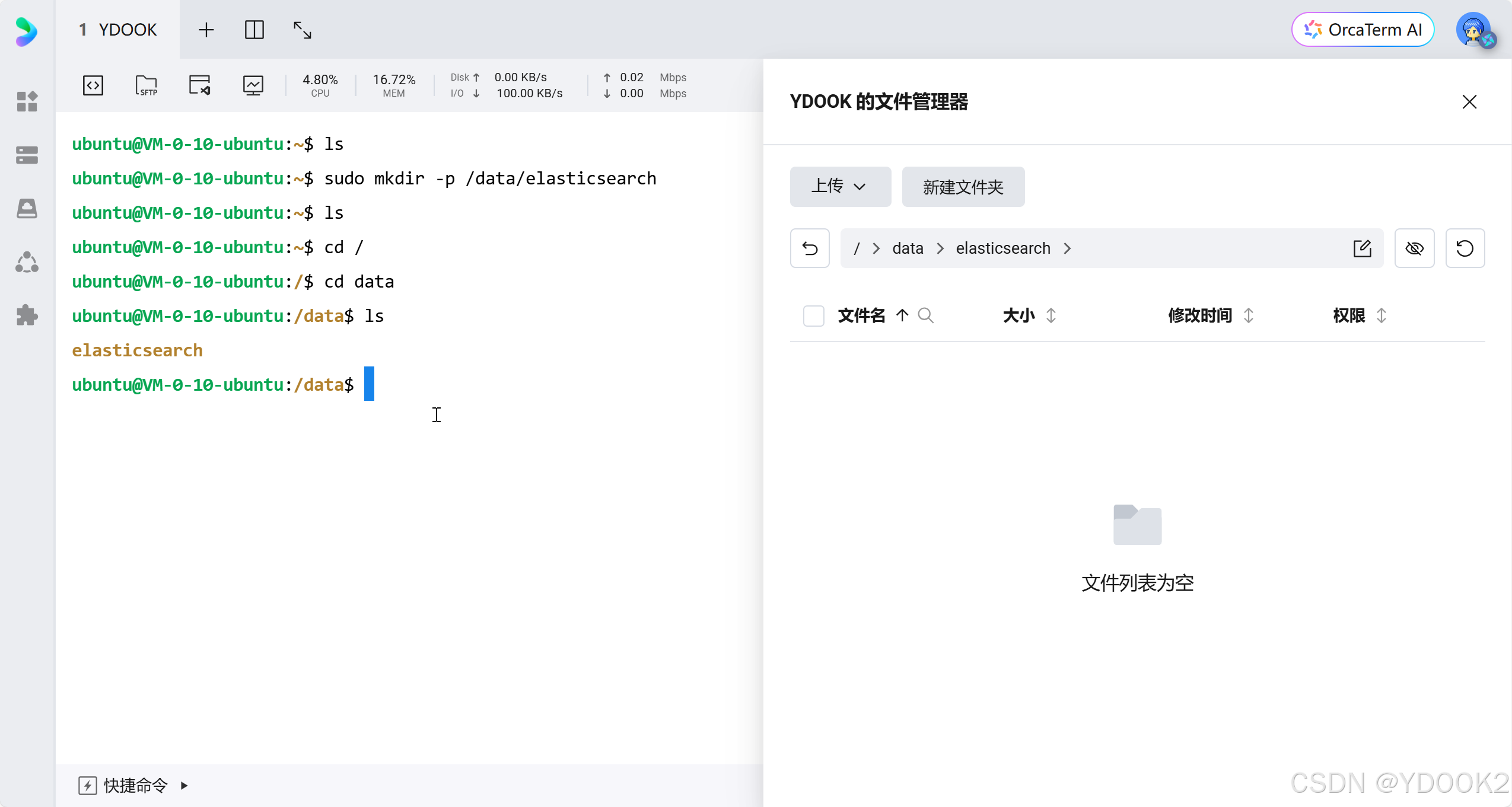The height and width of the screenshot is (807, 1512).
Task: Toggle the select-all files checkbox
Action: point(813,315)
